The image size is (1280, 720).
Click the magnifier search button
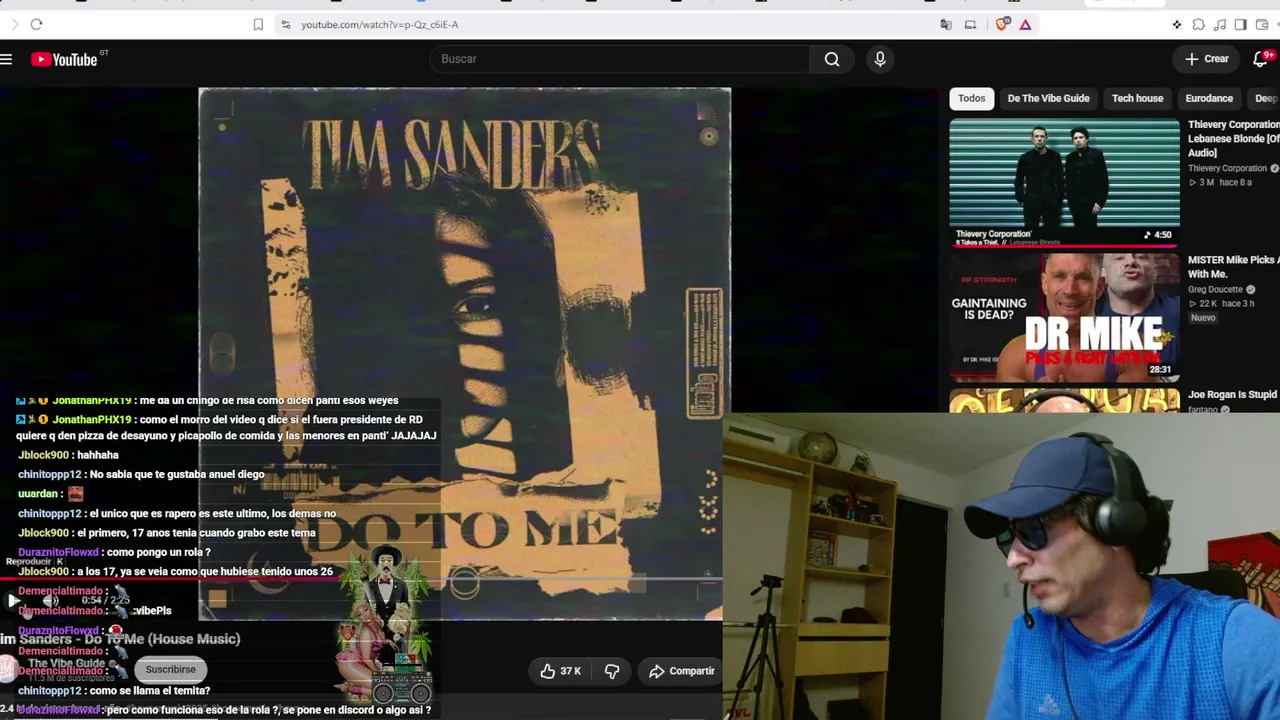coord(832,59)
